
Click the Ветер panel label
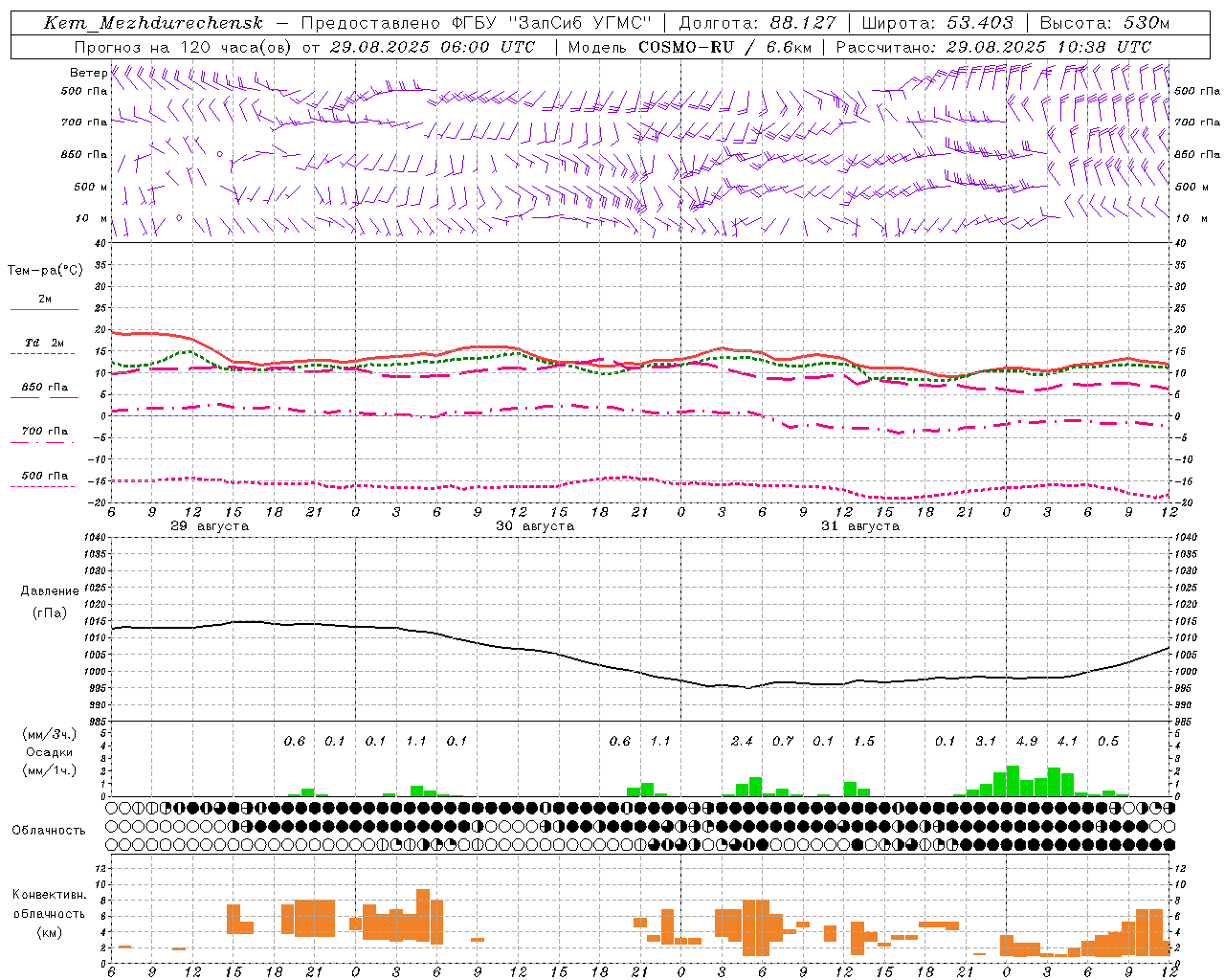pos(88,73)
